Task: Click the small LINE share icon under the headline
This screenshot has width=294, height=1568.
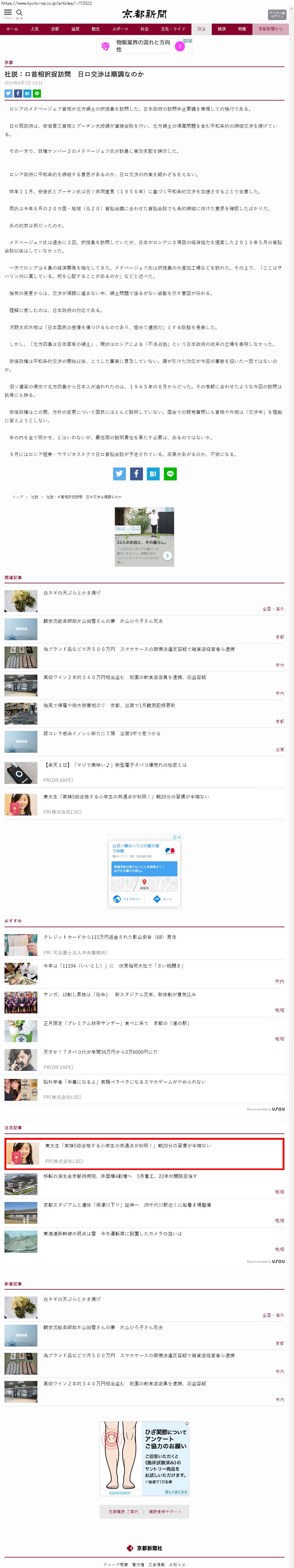Action: coord(37,93)
